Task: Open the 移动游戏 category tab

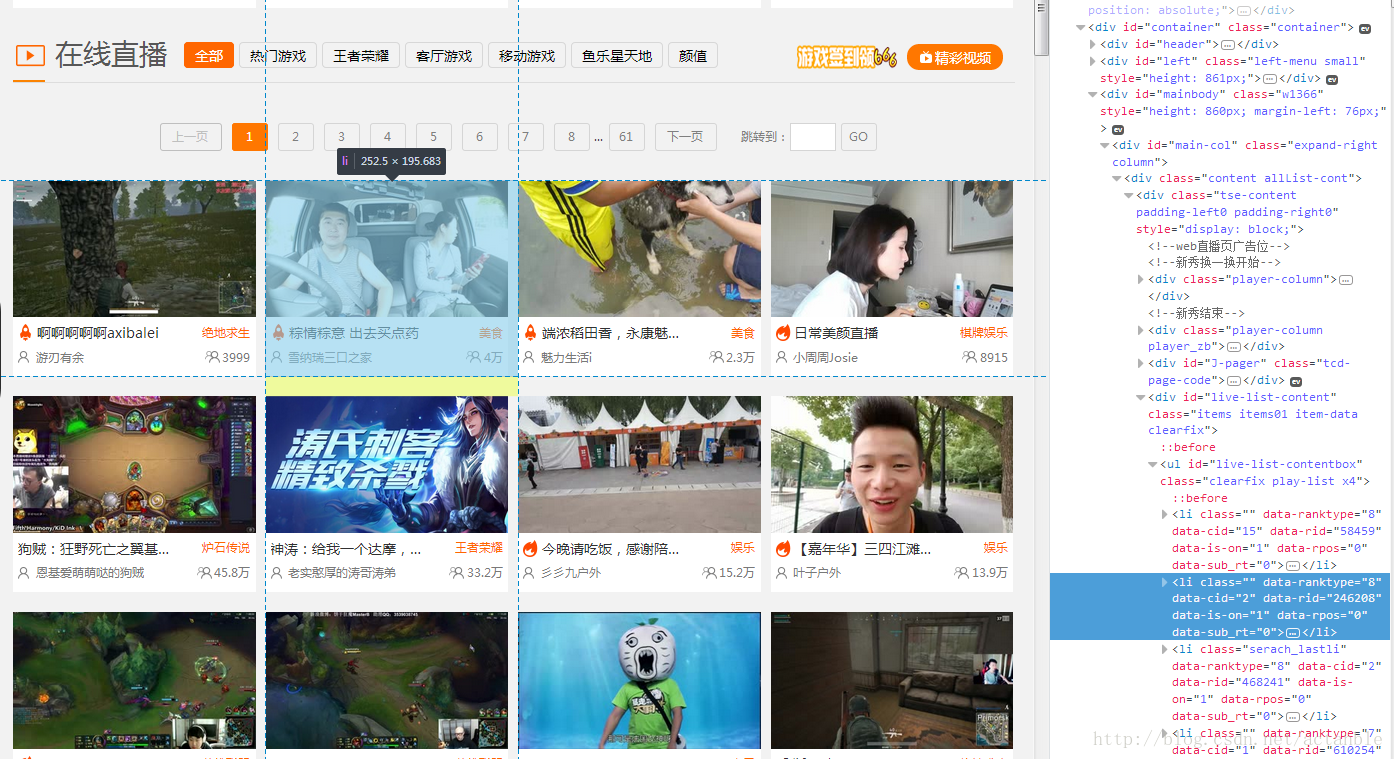Action: tap(527, 56)
